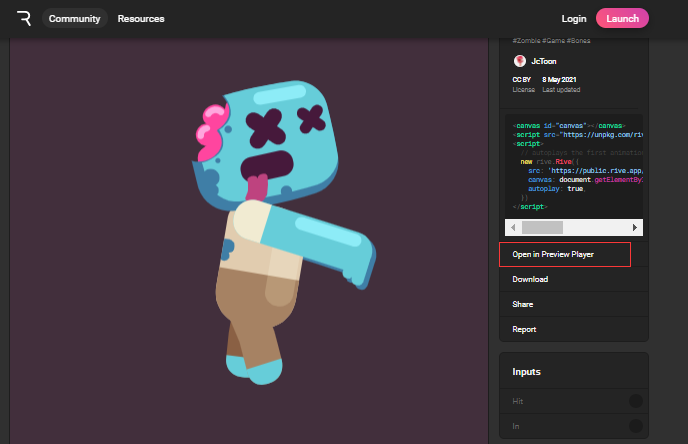This screenshot has height=444, width=688.
Task: Click the Rive logo icon
Action: click(x=24, y=18)
